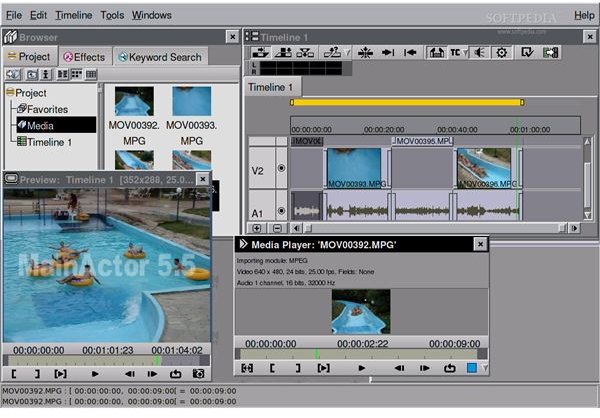The image size is (600, 418).
Task: Click the TC timecode button
Action: point(455,52)
